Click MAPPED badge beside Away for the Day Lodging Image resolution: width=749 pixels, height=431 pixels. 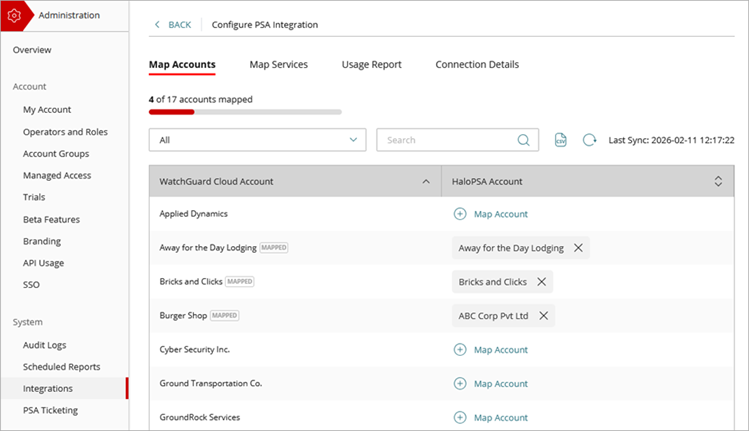(x=274, y=248)
